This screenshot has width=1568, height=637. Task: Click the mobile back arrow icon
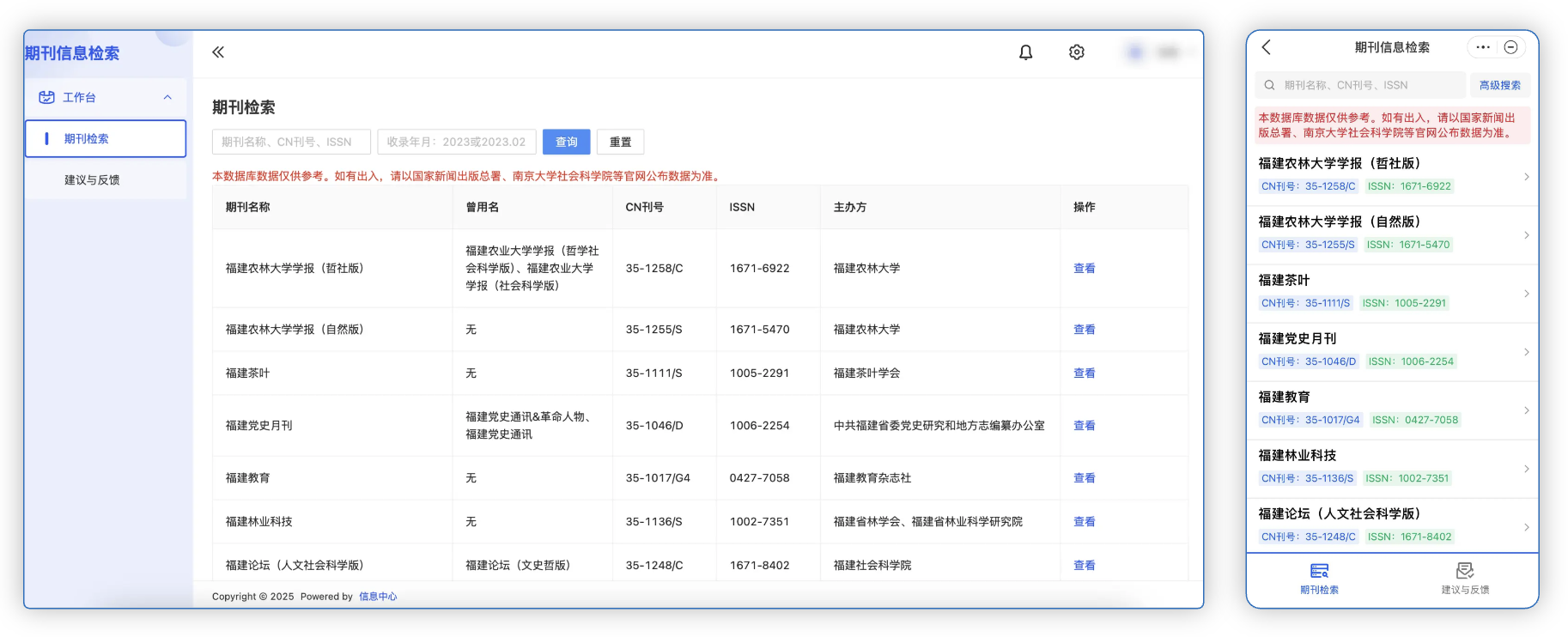[1266, 47]
